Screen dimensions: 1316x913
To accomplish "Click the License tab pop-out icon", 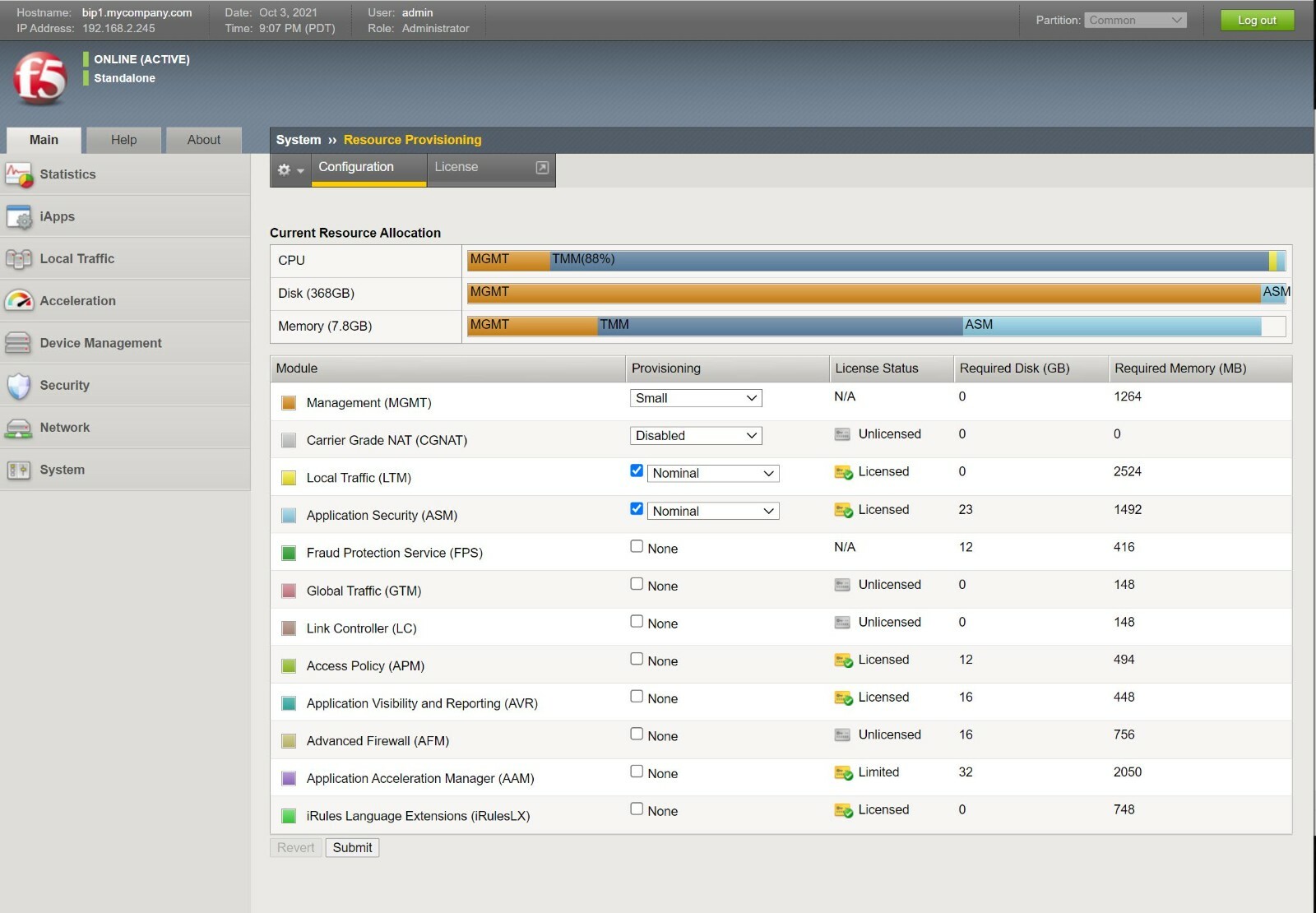I will (x=542, y=168).
